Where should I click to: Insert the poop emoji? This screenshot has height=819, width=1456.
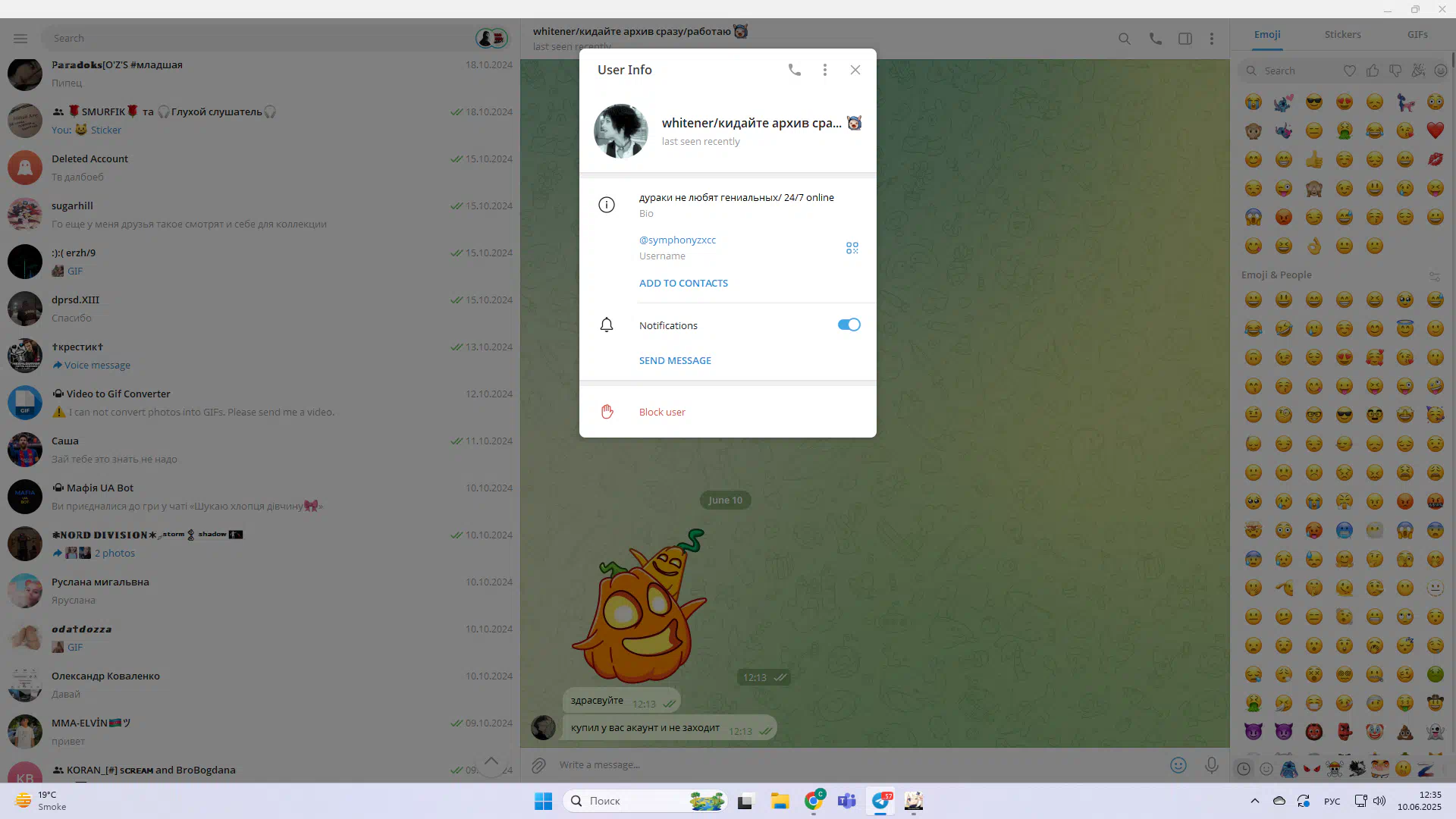pyautogui.click(x=1405, y=732)
